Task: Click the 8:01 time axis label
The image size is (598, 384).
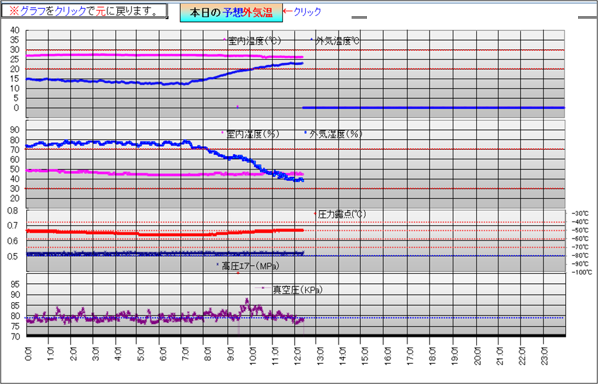Action: pyautogui.click(x=208, y=353)
